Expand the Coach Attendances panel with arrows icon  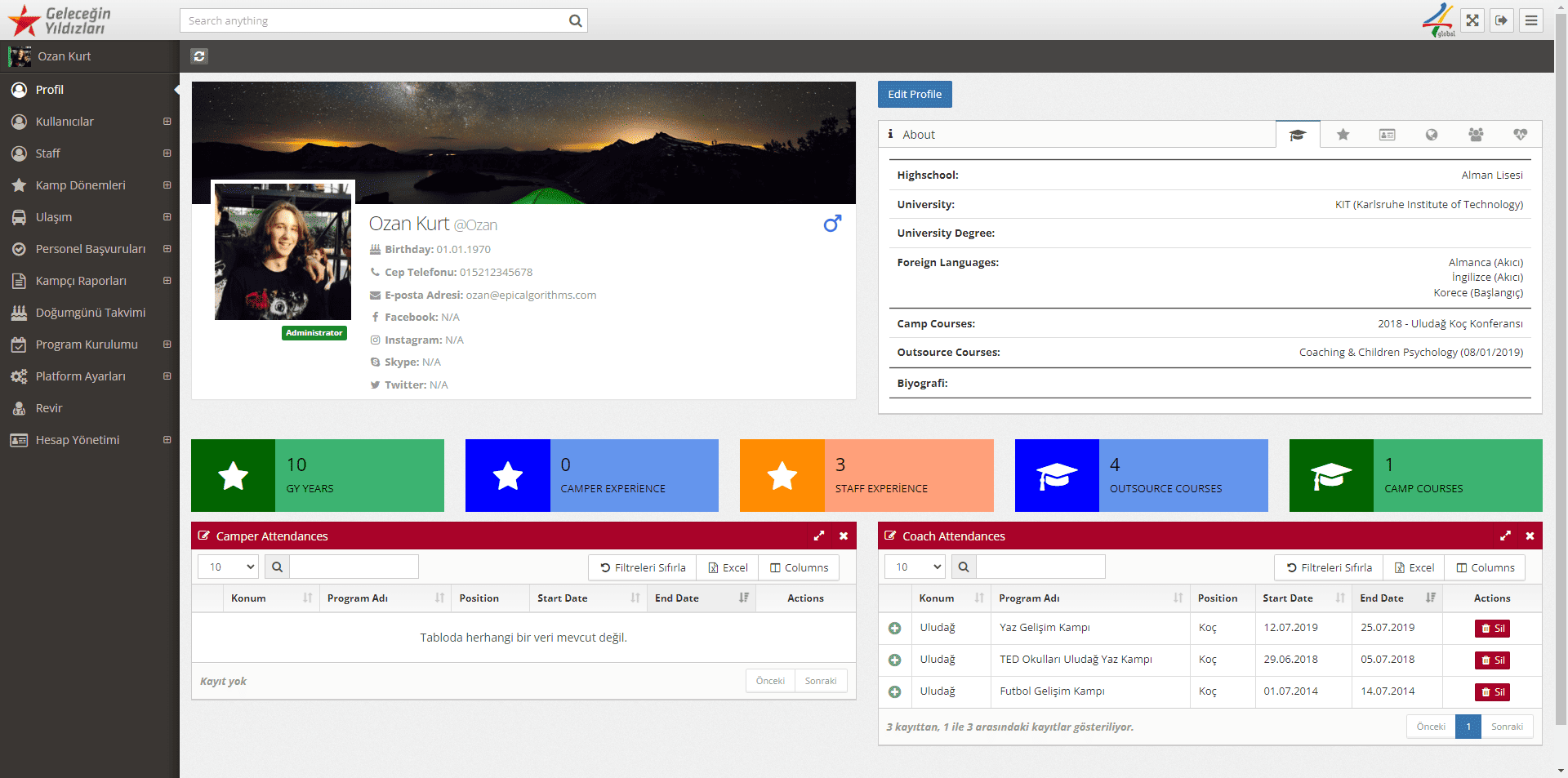pos(1505,536)
